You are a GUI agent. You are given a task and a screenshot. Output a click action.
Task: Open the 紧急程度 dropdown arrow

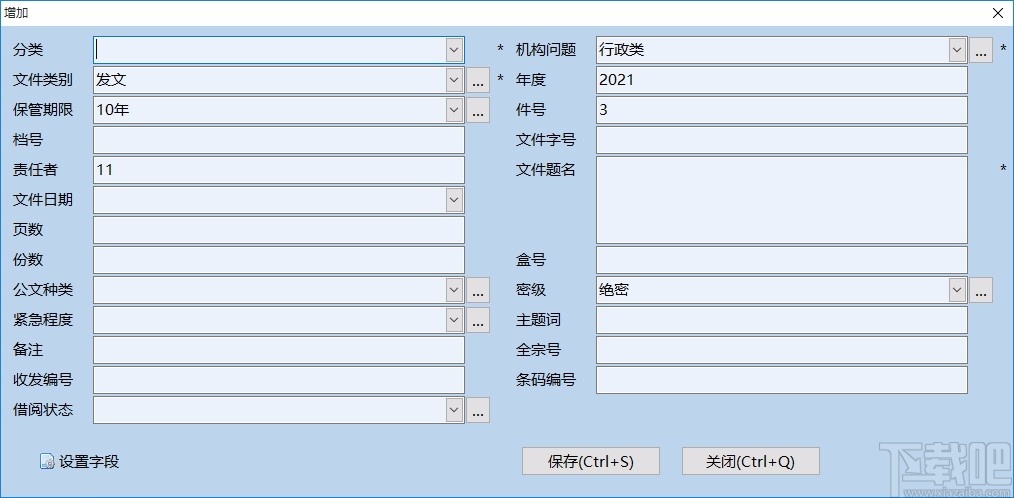click(454, 320)
